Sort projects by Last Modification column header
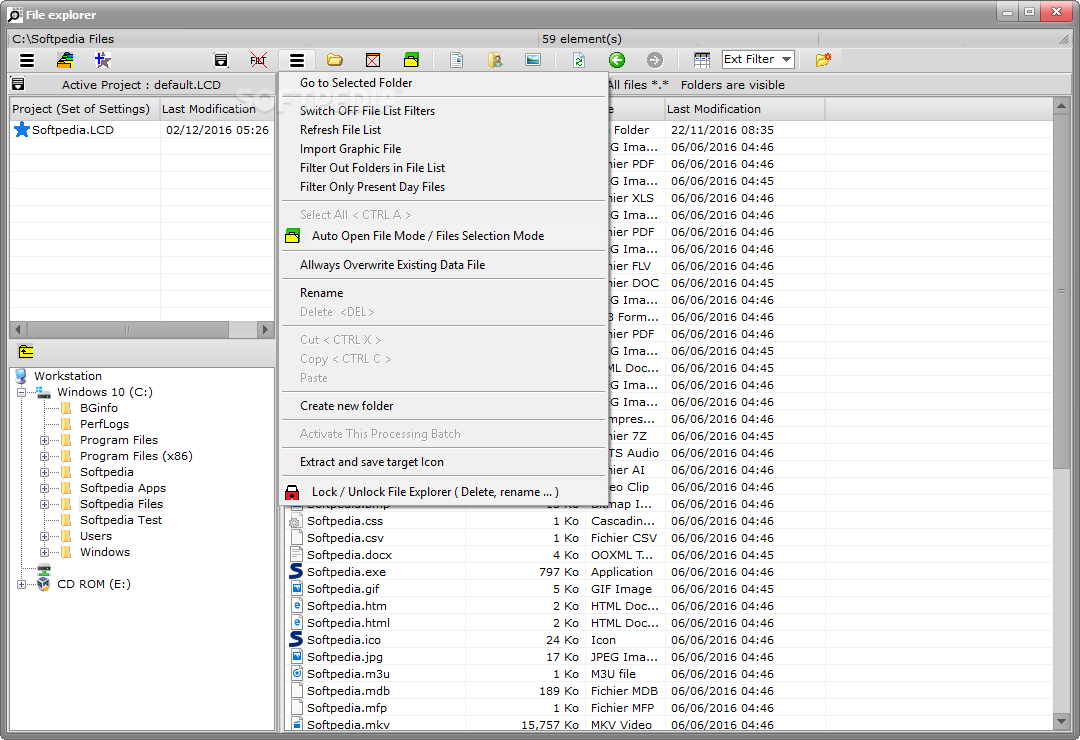The height and width of the screenshot is (740, 1080). click(217, 109)
